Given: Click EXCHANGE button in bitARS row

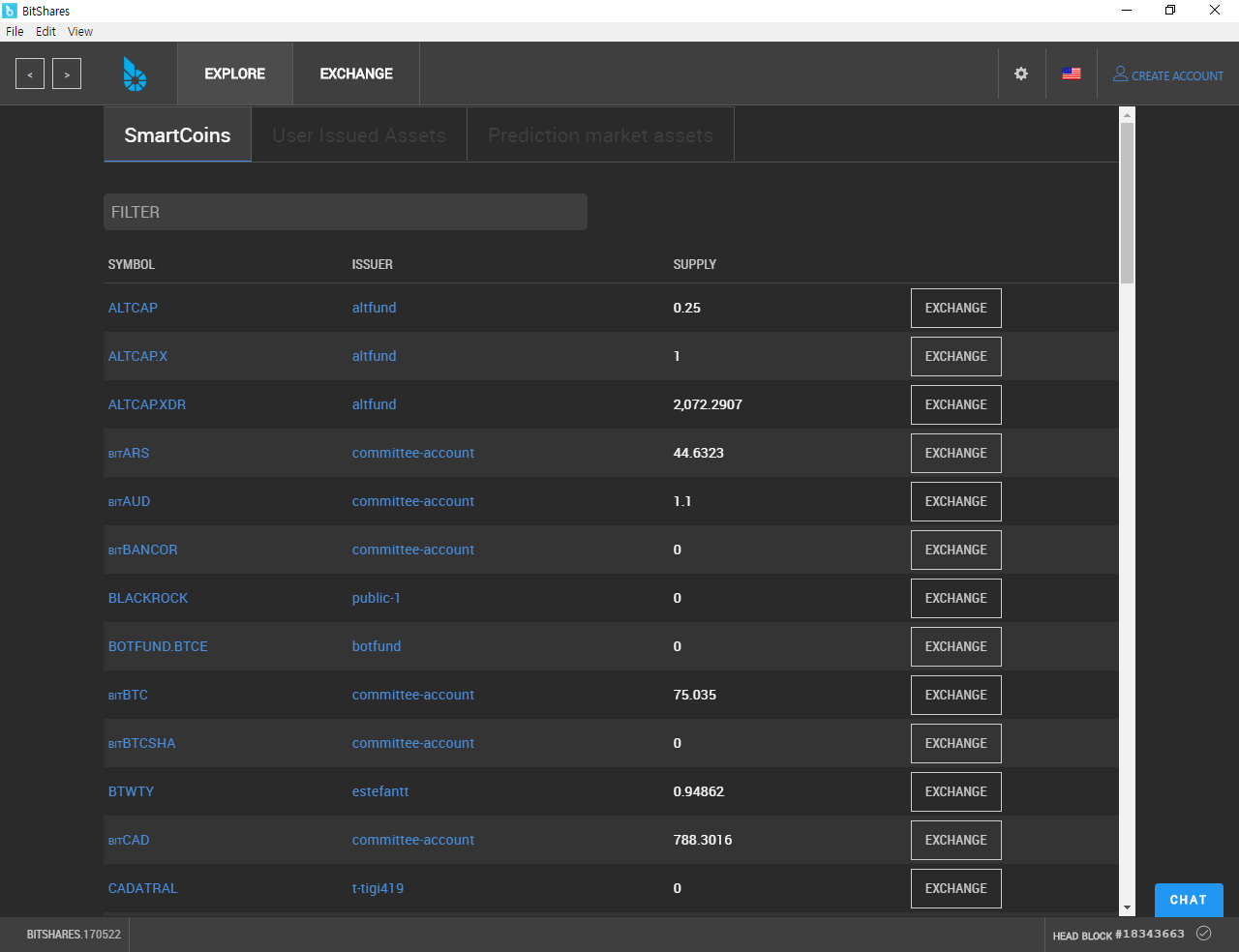Looking at the screenshot, I should click(956, 453).
